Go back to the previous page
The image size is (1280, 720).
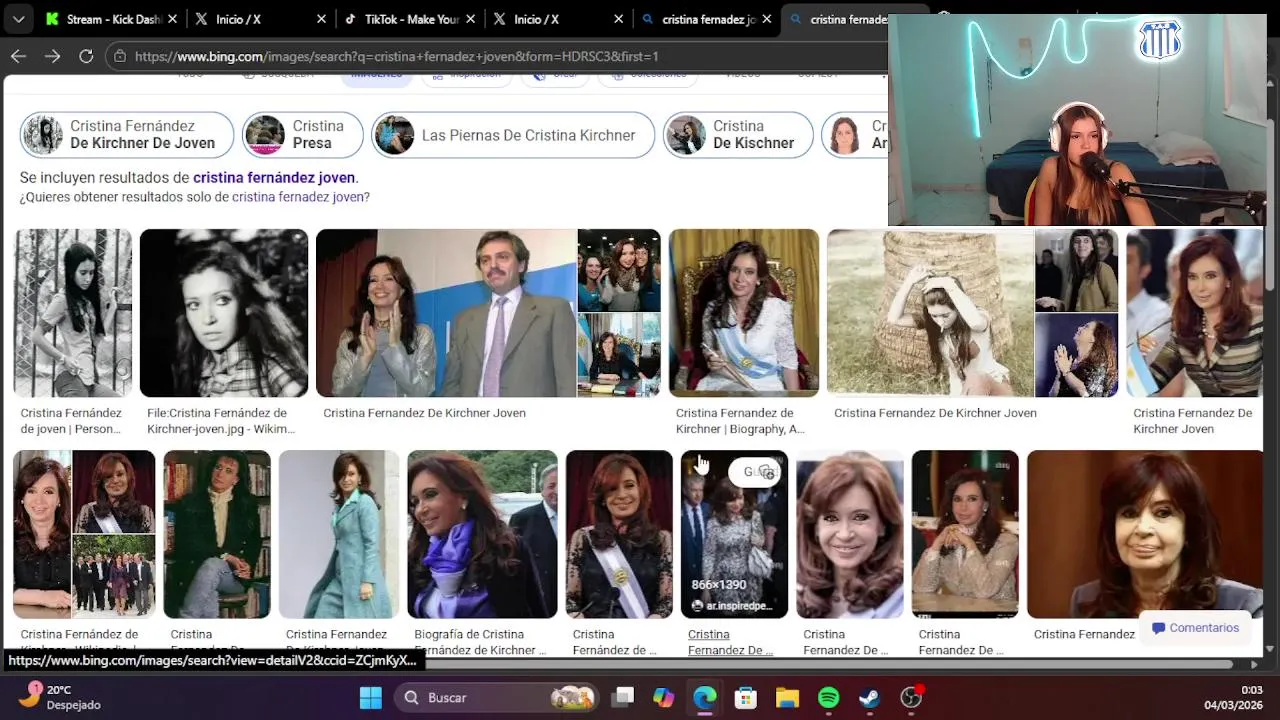coord(18,57)
